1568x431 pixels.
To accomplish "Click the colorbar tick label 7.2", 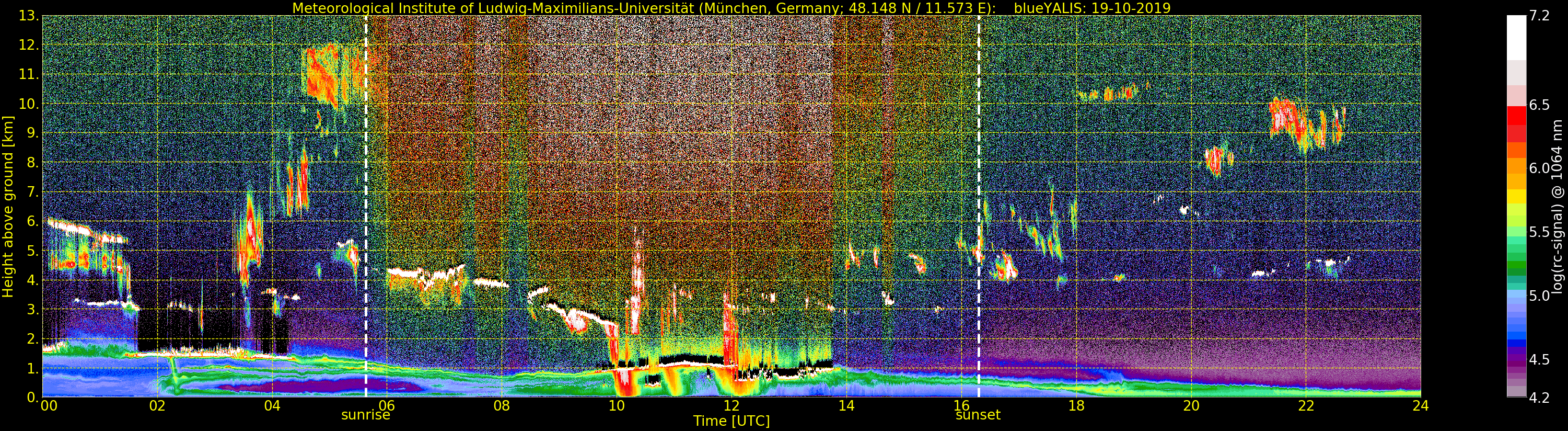I will pyautogui.click(x=1539, y=16).
